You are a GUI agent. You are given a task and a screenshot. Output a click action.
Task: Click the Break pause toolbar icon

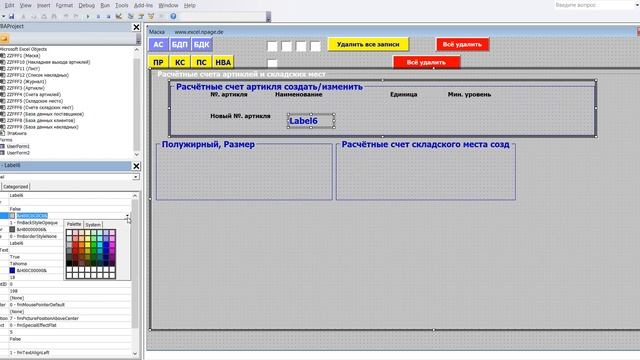pyautogui.click(x=98, y=16)
